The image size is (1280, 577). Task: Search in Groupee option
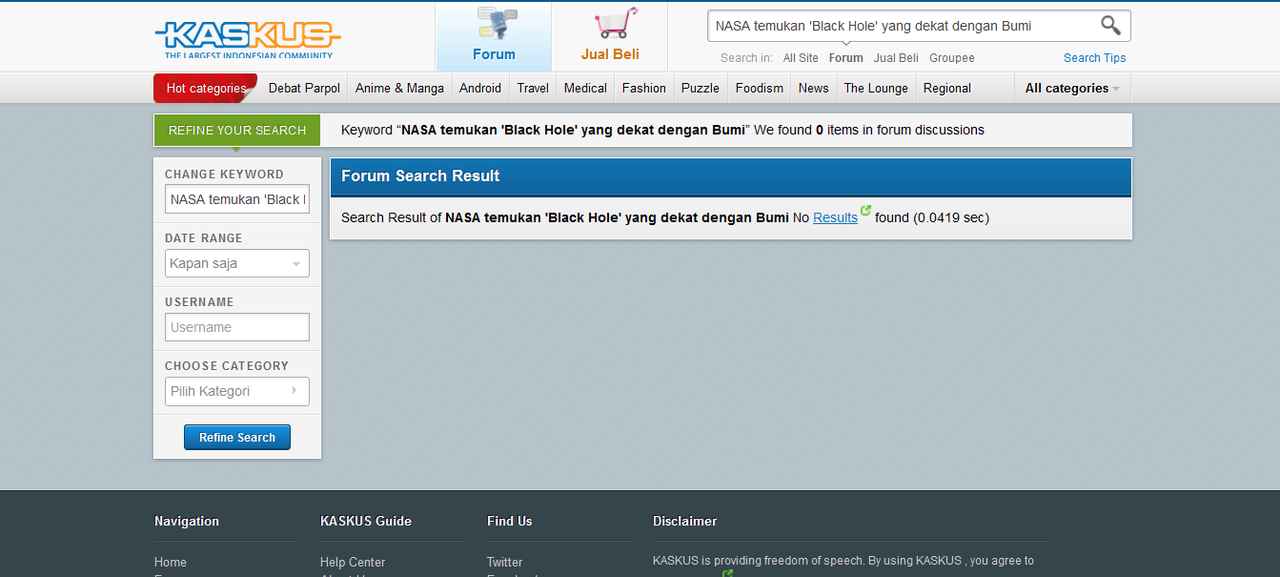[x=952, y=58]
